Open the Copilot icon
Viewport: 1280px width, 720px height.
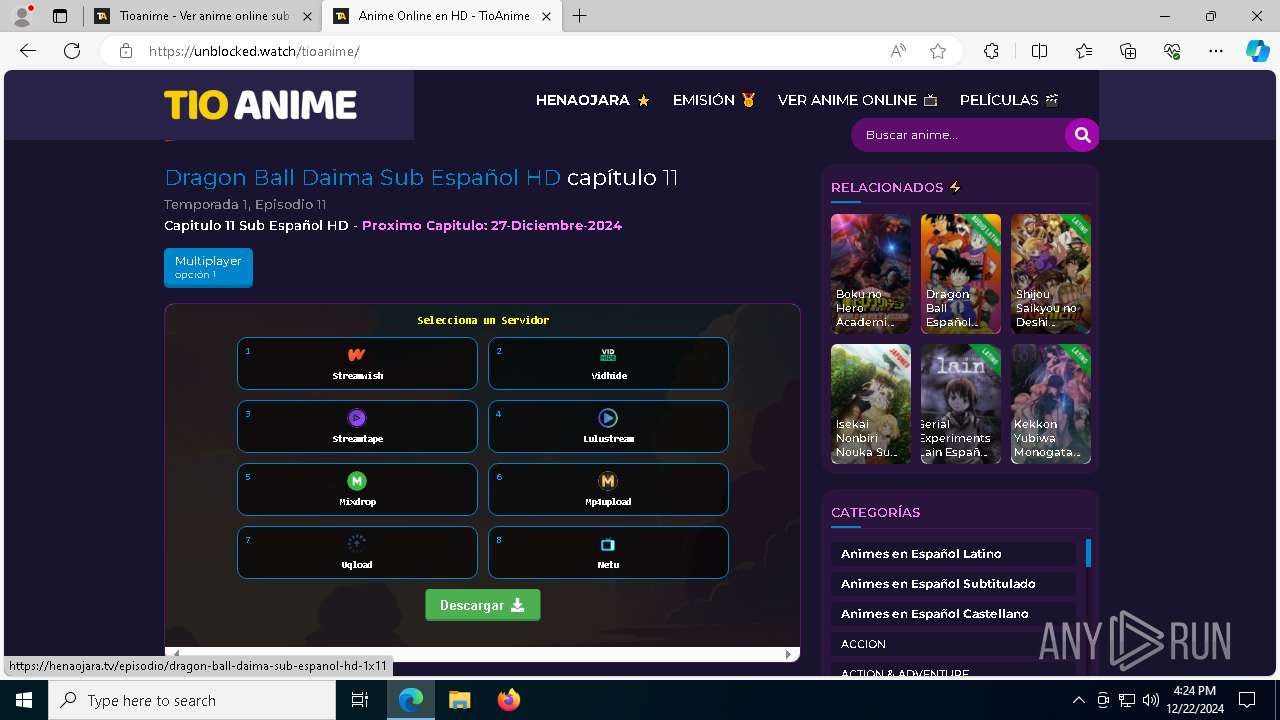[x=1257, y=51]
